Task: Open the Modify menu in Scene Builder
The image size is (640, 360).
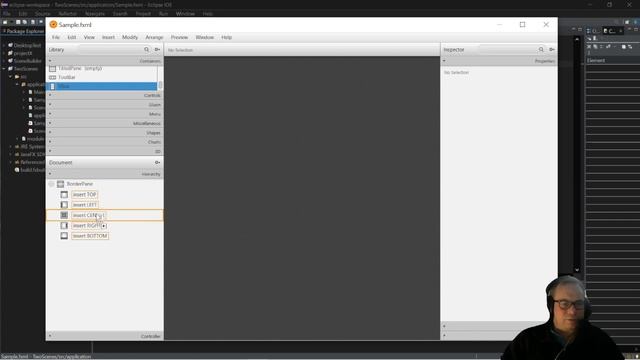Action: coord(130,37)
